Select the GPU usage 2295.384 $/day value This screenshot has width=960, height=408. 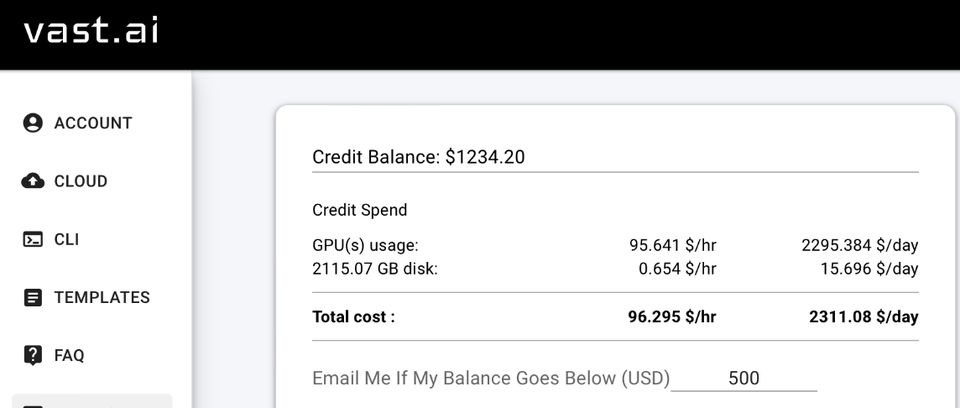tap(860, 246)
